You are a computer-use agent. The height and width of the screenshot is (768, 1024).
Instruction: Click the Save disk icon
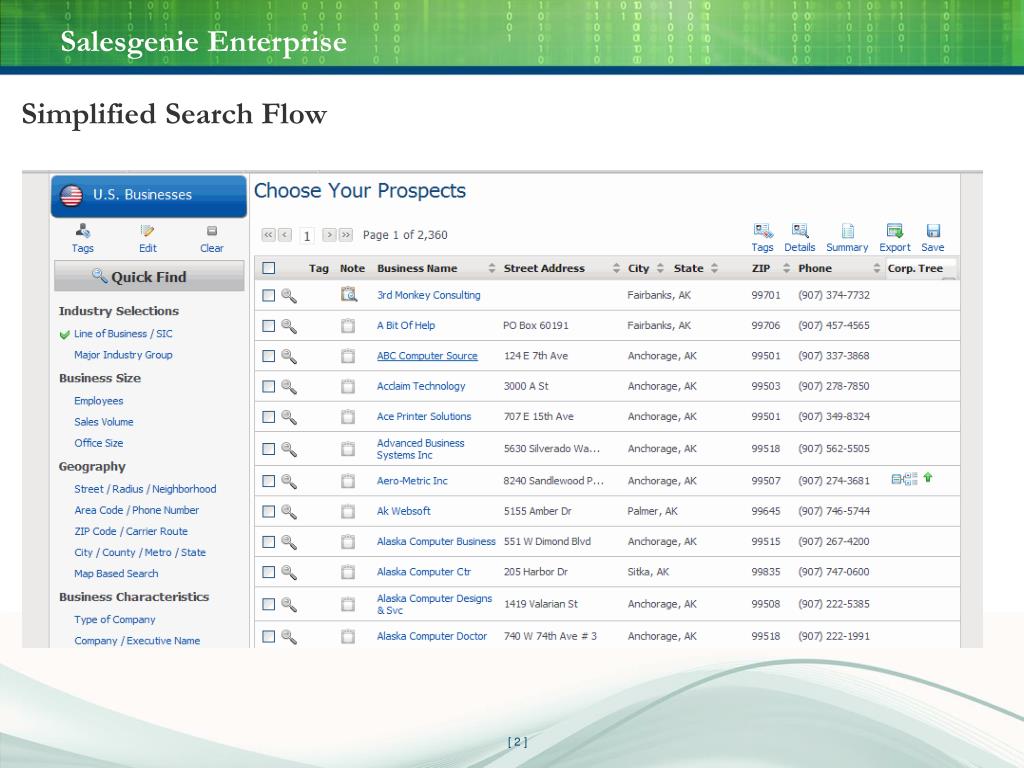[933, 231]
